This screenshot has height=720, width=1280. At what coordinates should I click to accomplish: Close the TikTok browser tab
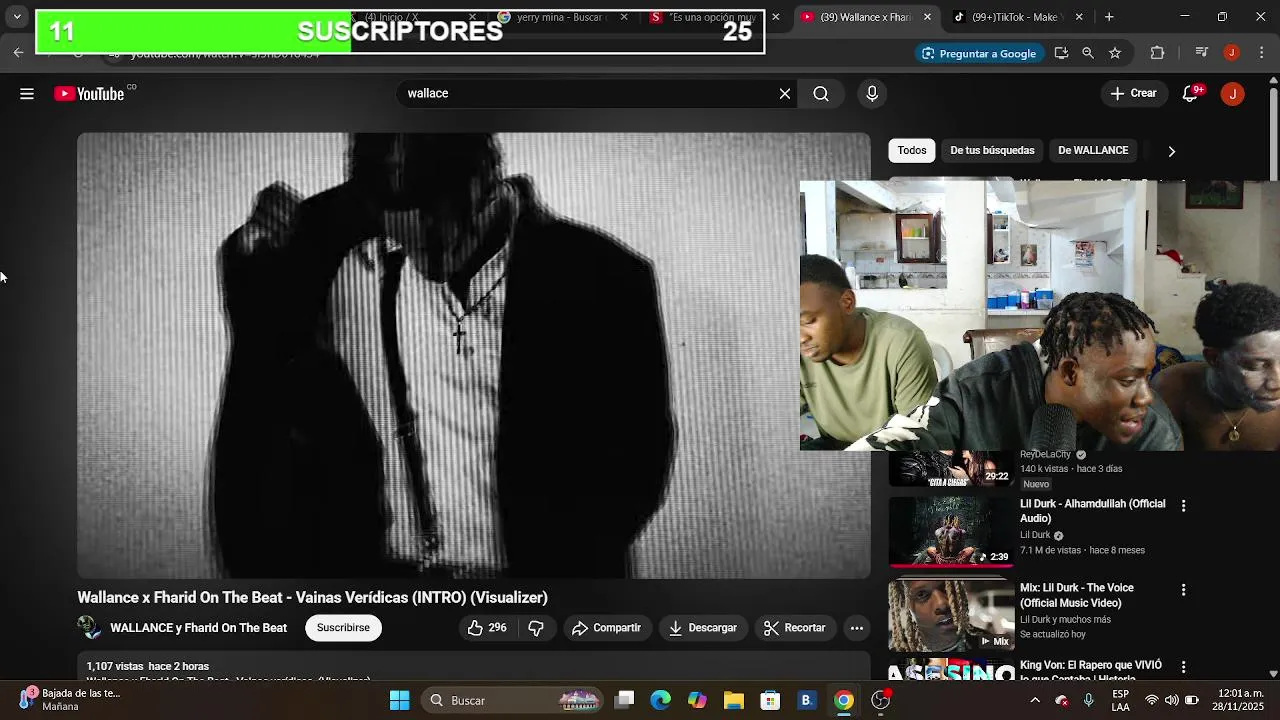pyautogui.click(x=1080, y=17)
